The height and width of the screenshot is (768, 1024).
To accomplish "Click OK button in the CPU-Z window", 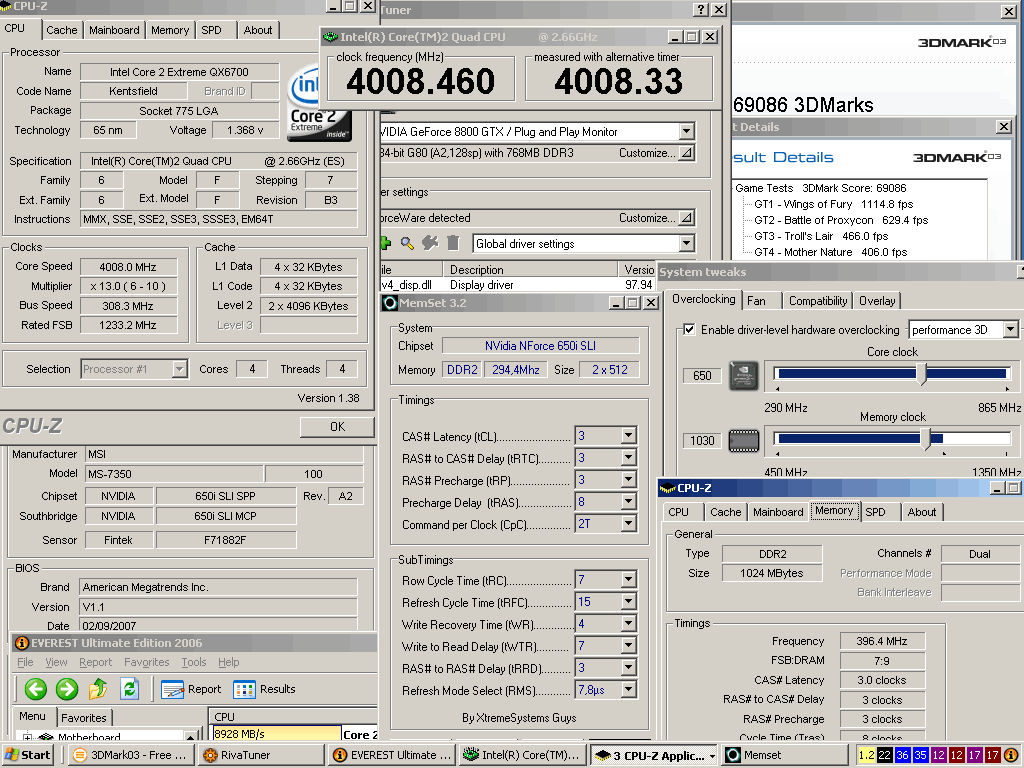I will pos(337,426).
